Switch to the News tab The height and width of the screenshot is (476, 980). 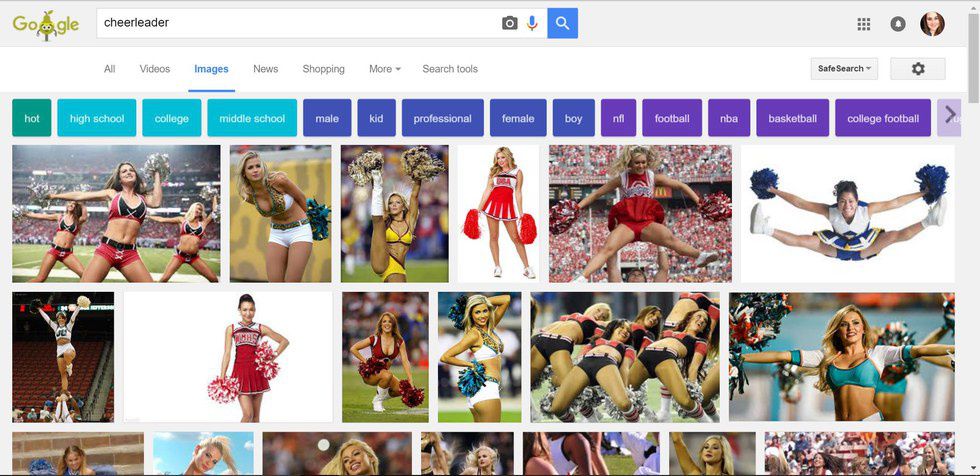coord(266,69)
